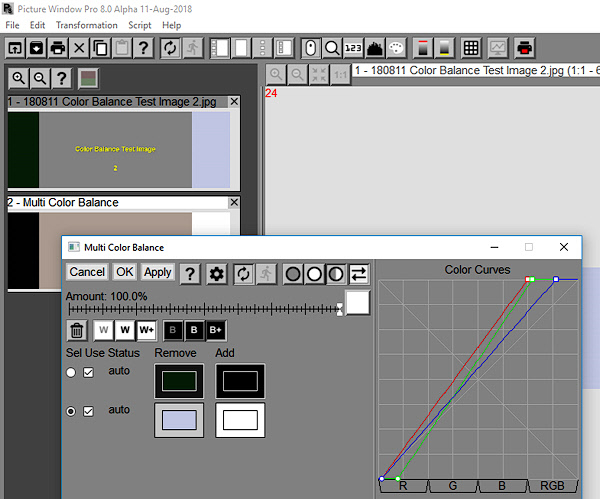Click the lavender Remove color swatch
600x499 pixels.
point(179,420)
